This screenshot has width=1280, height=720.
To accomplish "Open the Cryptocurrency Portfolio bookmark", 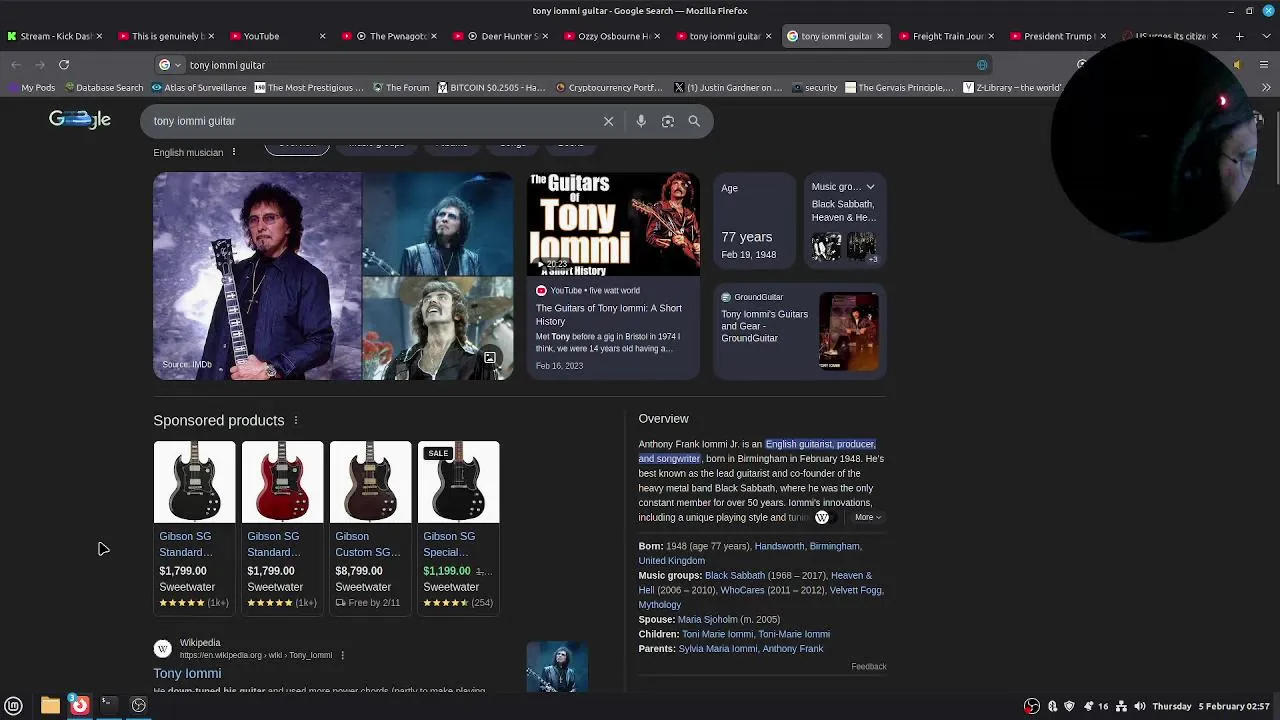I will pyautogui.click(x=609, y=88).
